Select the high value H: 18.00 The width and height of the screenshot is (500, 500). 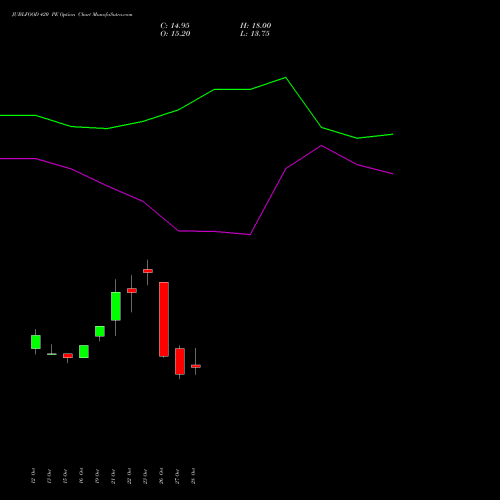tap(256, 26)
